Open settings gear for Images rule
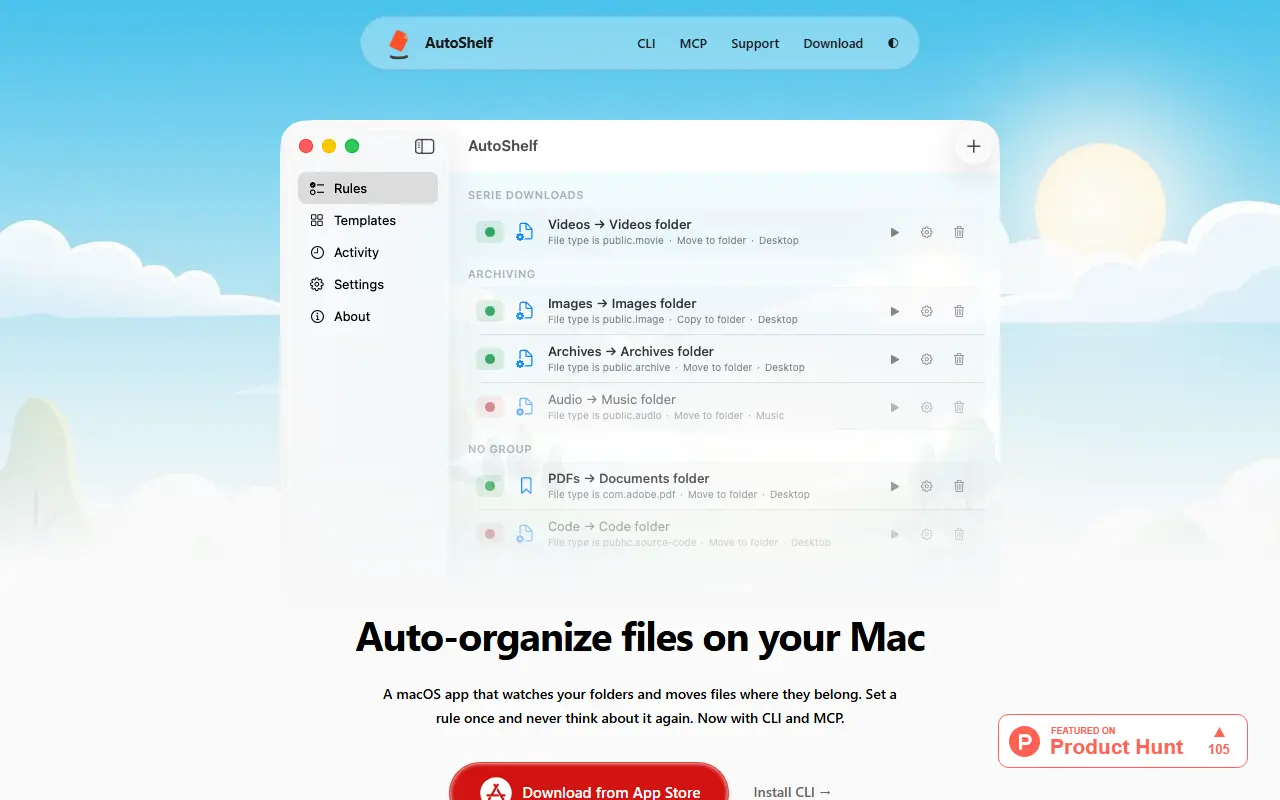 point(927,311)
